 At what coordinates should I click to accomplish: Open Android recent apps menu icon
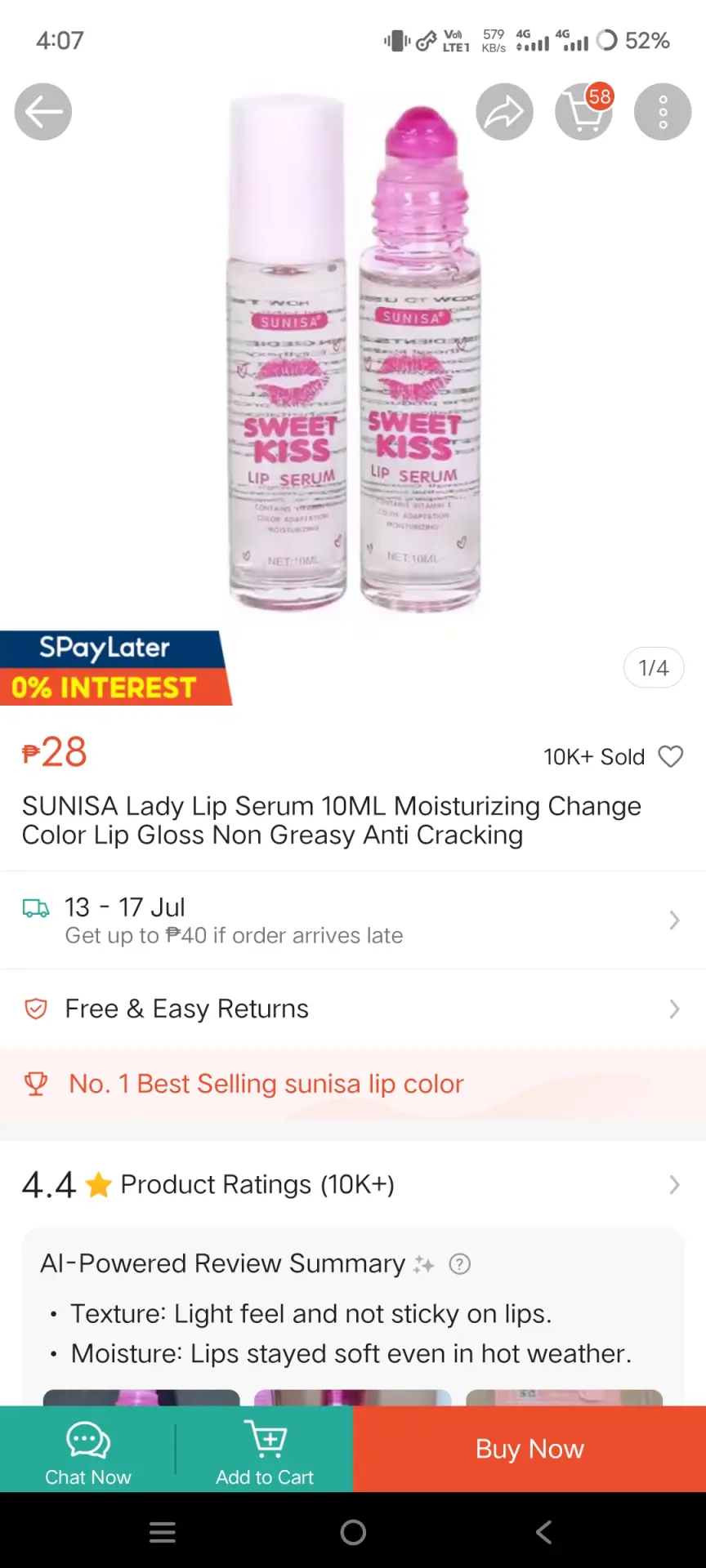pos(163,1532)
